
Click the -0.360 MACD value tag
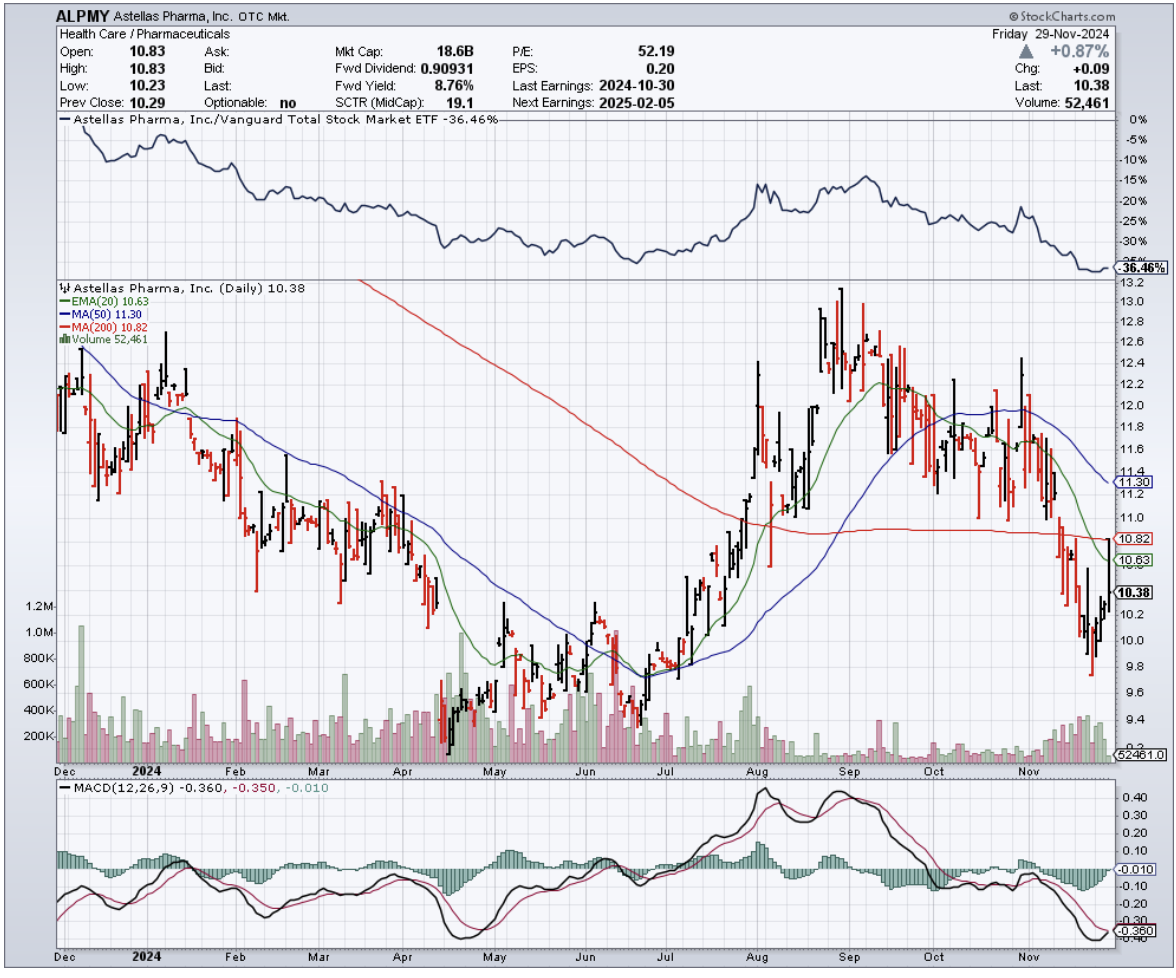pyautogui.click(x=1132, y=930)
